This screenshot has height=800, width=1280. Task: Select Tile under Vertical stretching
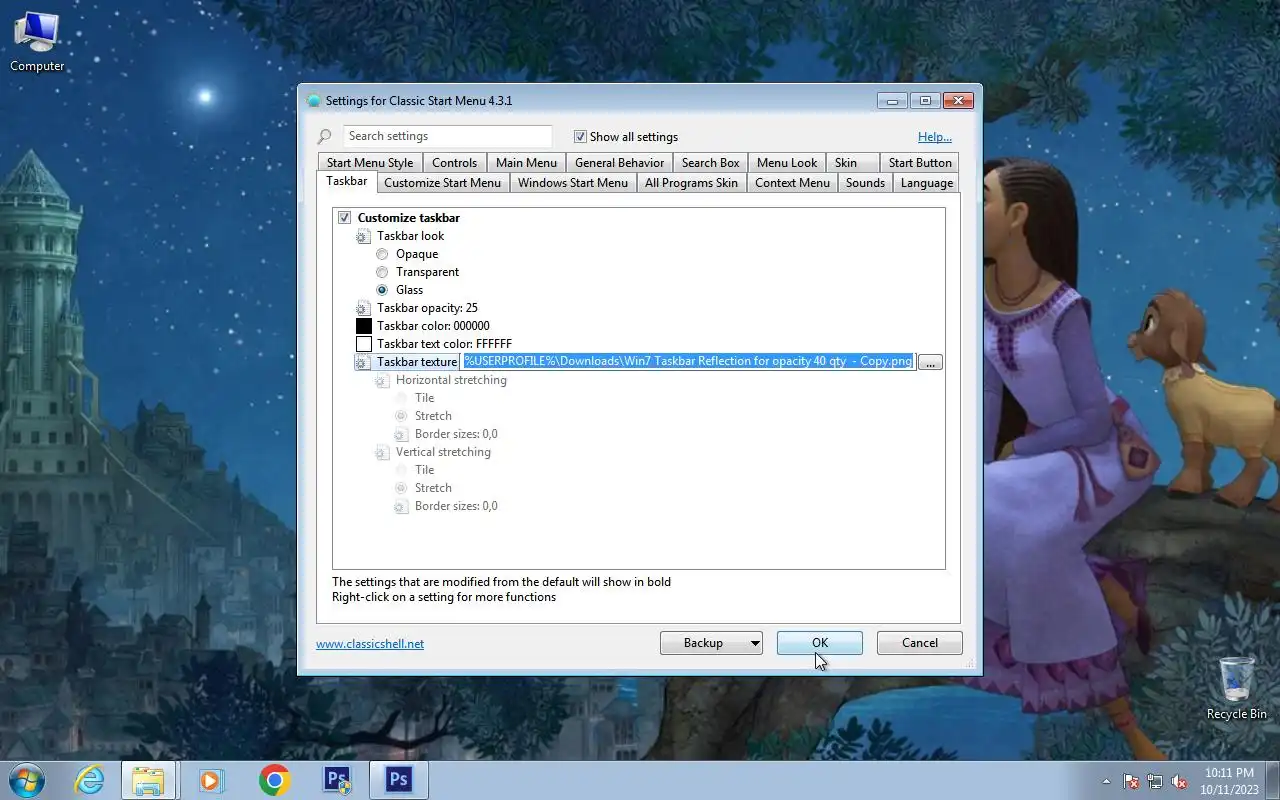coord(401,470)
